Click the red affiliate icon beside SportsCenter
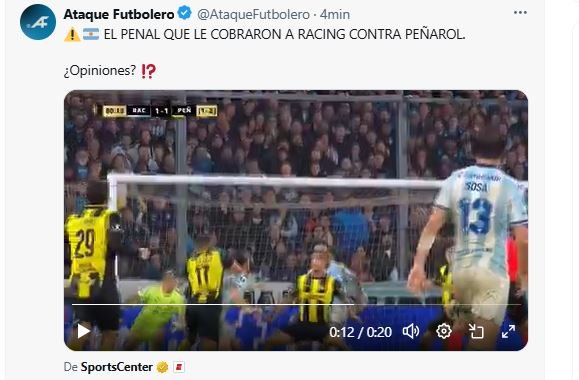Viewport: 579px width, 380px height. tap(179, 367)
